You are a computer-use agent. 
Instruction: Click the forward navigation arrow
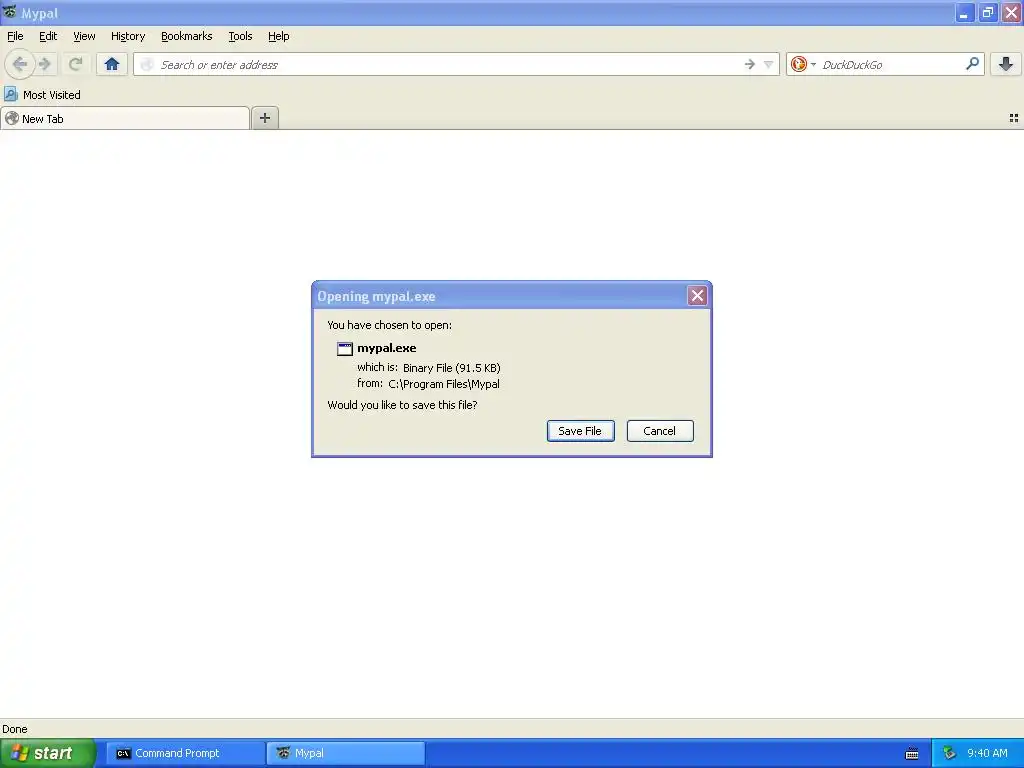[45, 64]
